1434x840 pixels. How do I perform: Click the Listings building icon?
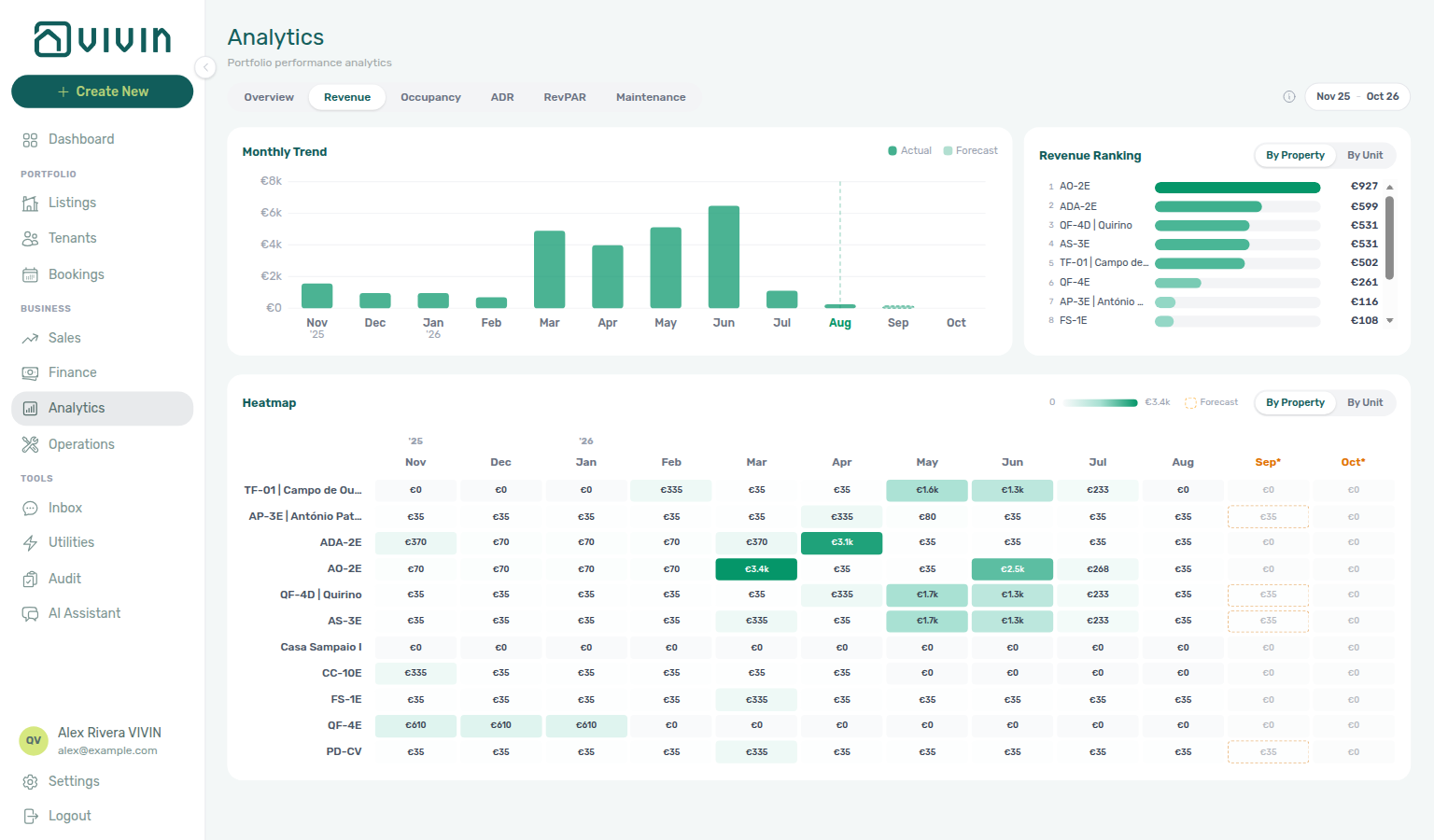(x=30, y=203)
